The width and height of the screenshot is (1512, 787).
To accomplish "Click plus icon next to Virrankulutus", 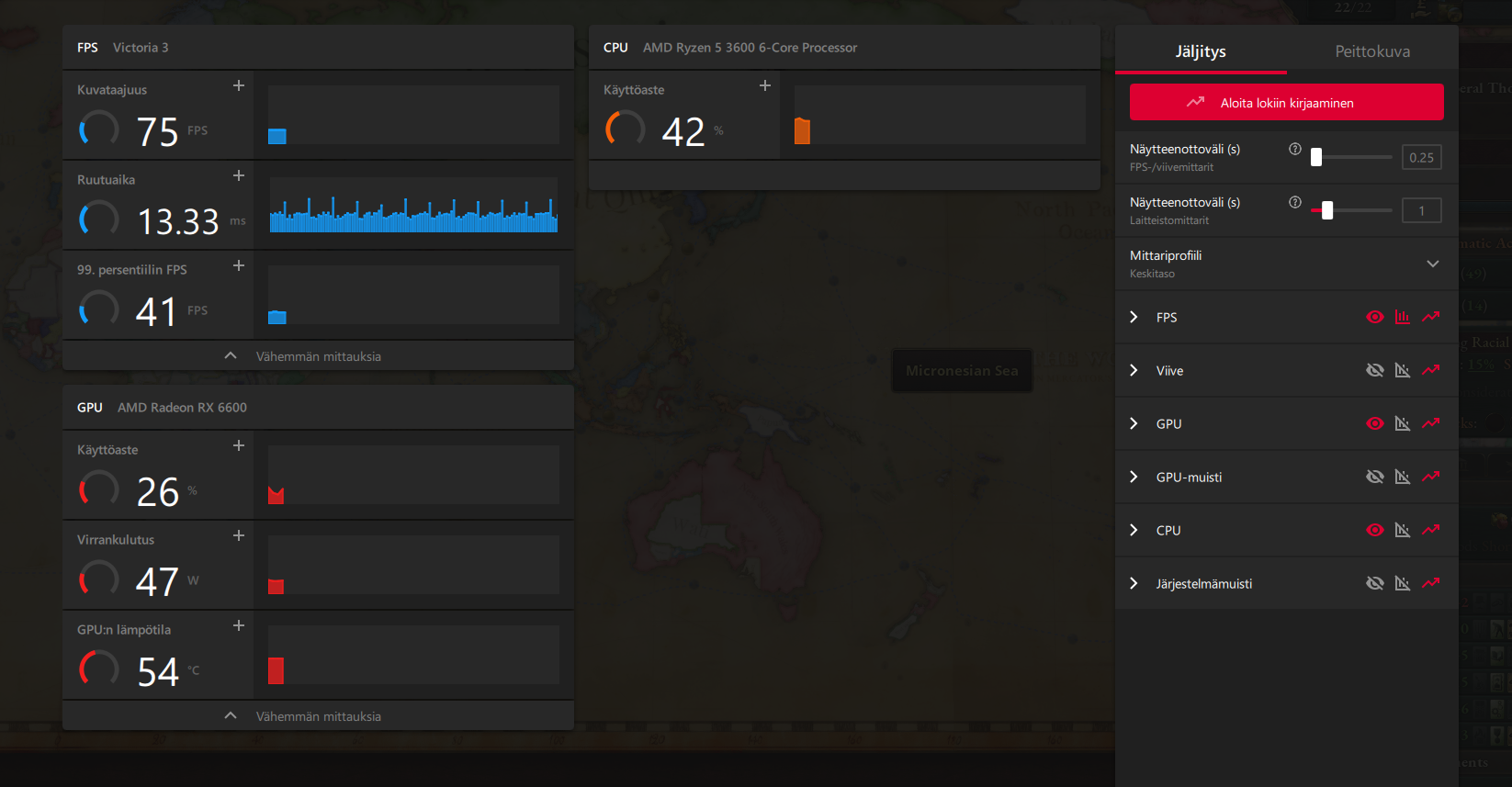I will (x=239, y=535).
